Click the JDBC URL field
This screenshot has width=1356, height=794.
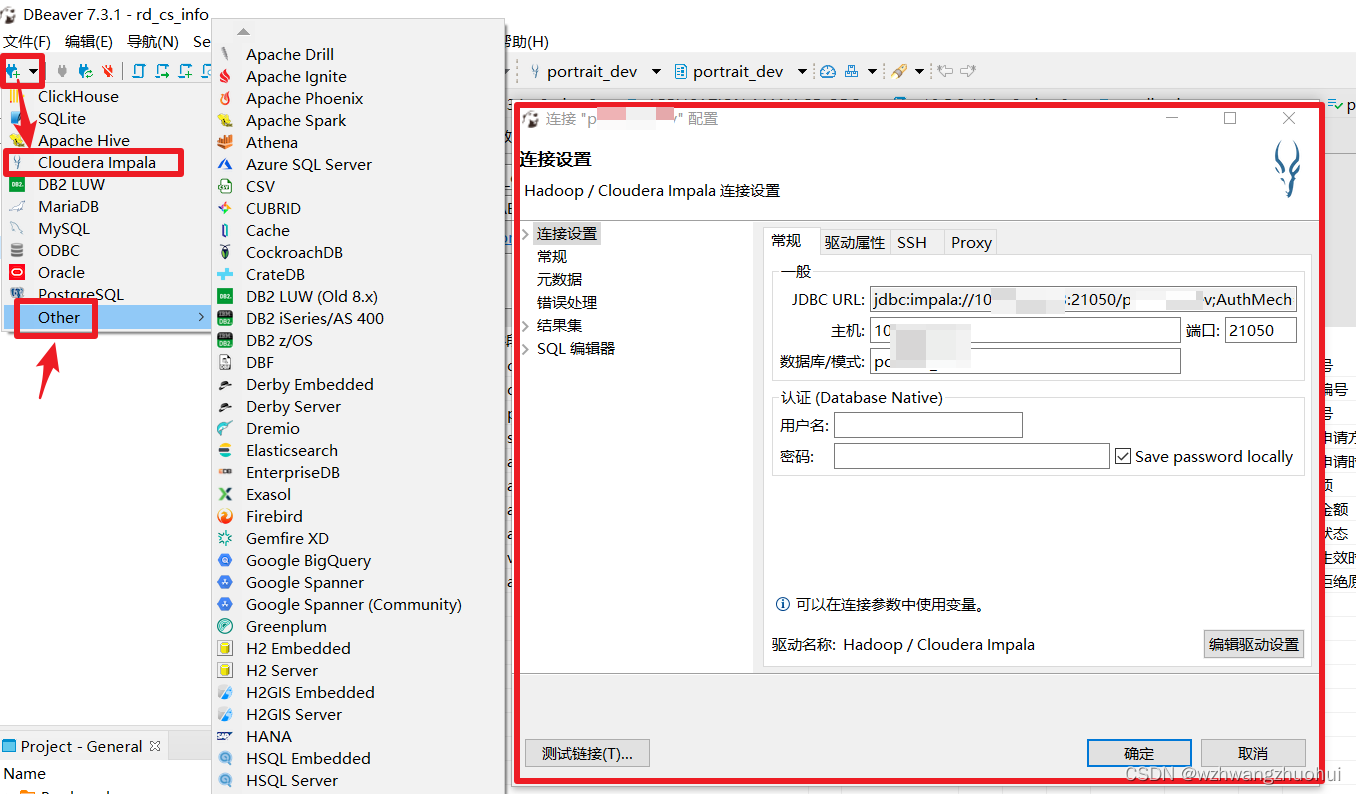(1083, 299)
